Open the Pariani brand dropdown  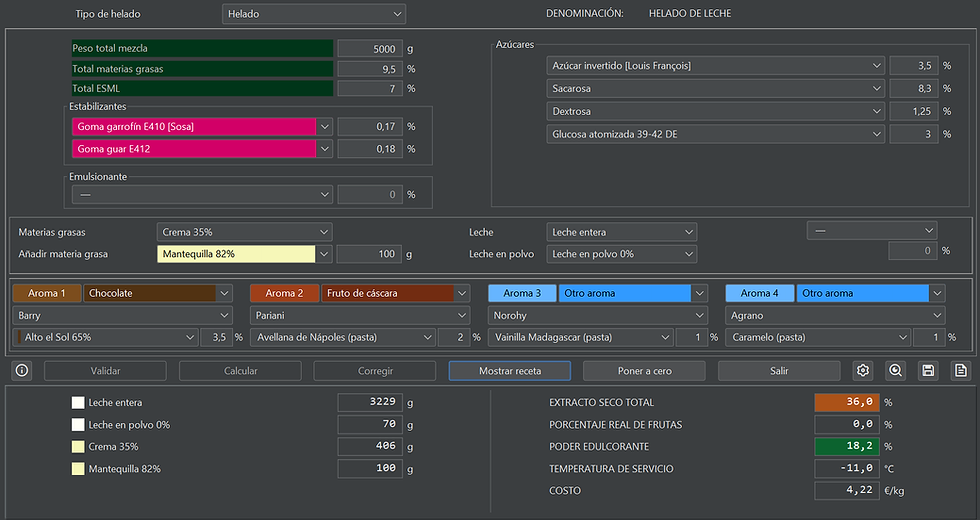(360, 316)
